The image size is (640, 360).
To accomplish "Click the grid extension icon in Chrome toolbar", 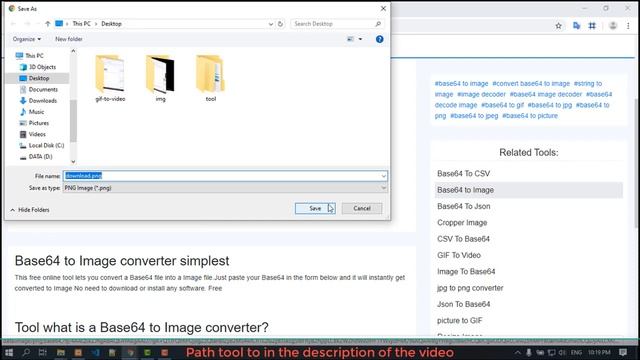I will pyautogui.click(x=592, y=26).
